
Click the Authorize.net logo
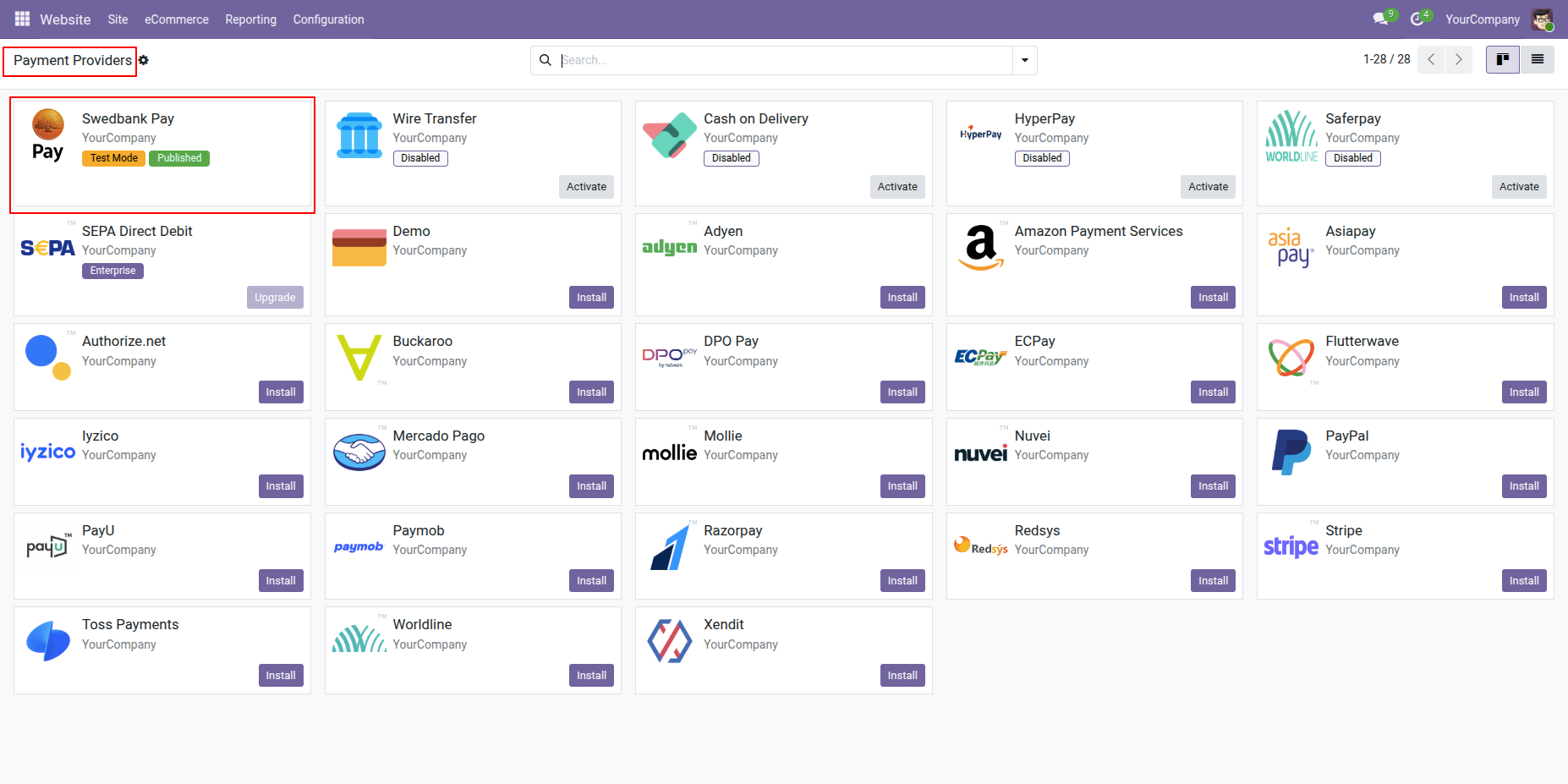click(48, 358)
